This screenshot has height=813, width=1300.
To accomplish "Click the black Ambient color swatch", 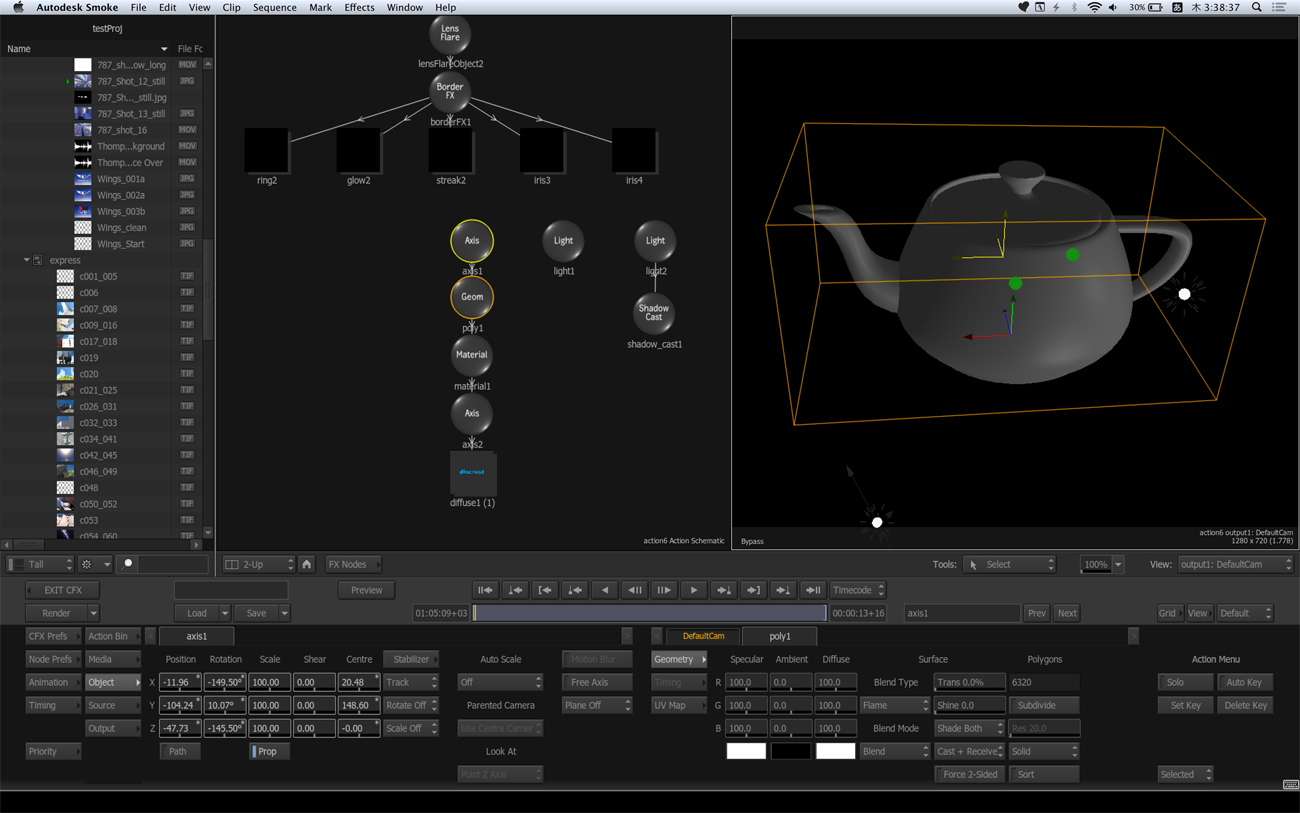I will pos(790,751).
